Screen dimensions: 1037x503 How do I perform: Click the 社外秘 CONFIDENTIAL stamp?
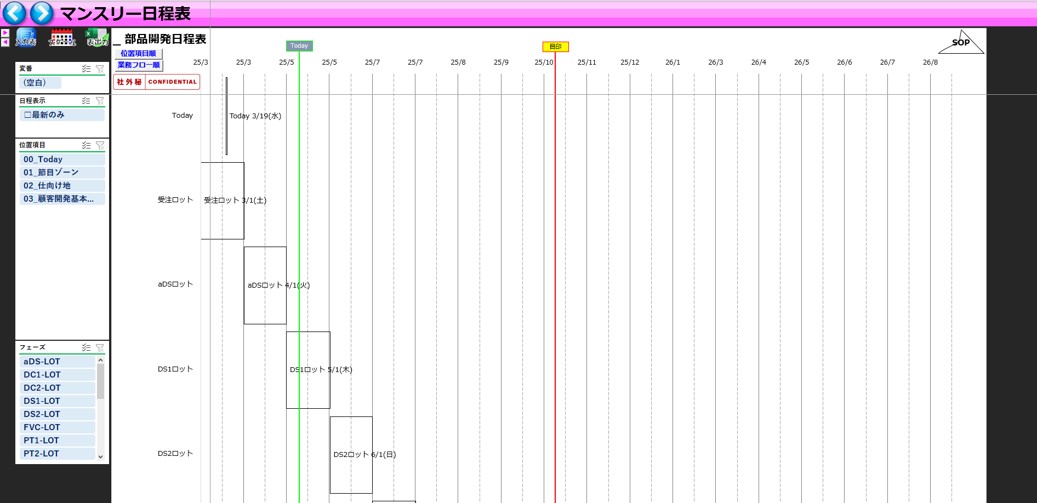pos(156,82)
